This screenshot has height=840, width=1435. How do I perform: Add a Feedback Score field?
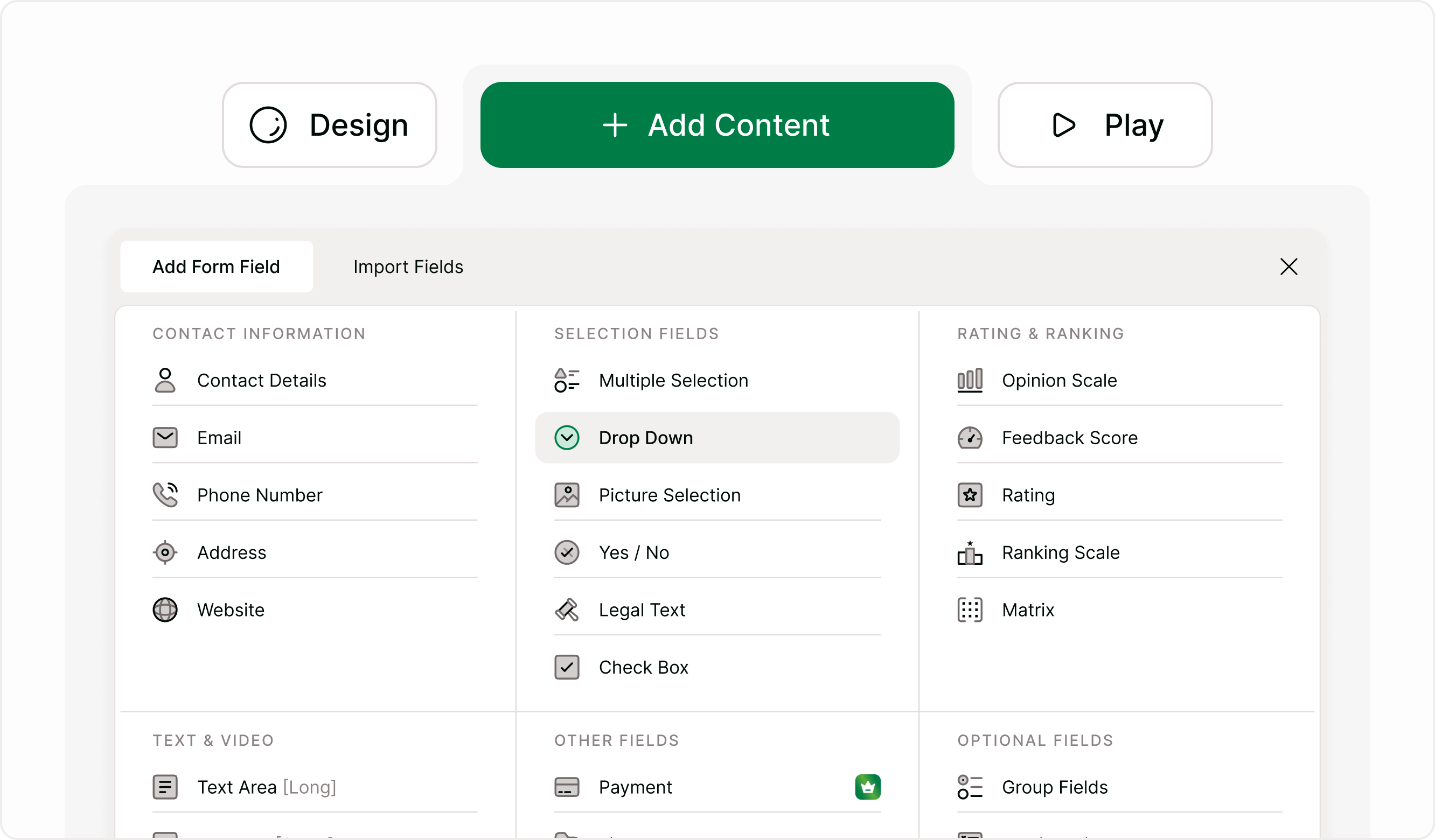click(x=1120, y=438)
